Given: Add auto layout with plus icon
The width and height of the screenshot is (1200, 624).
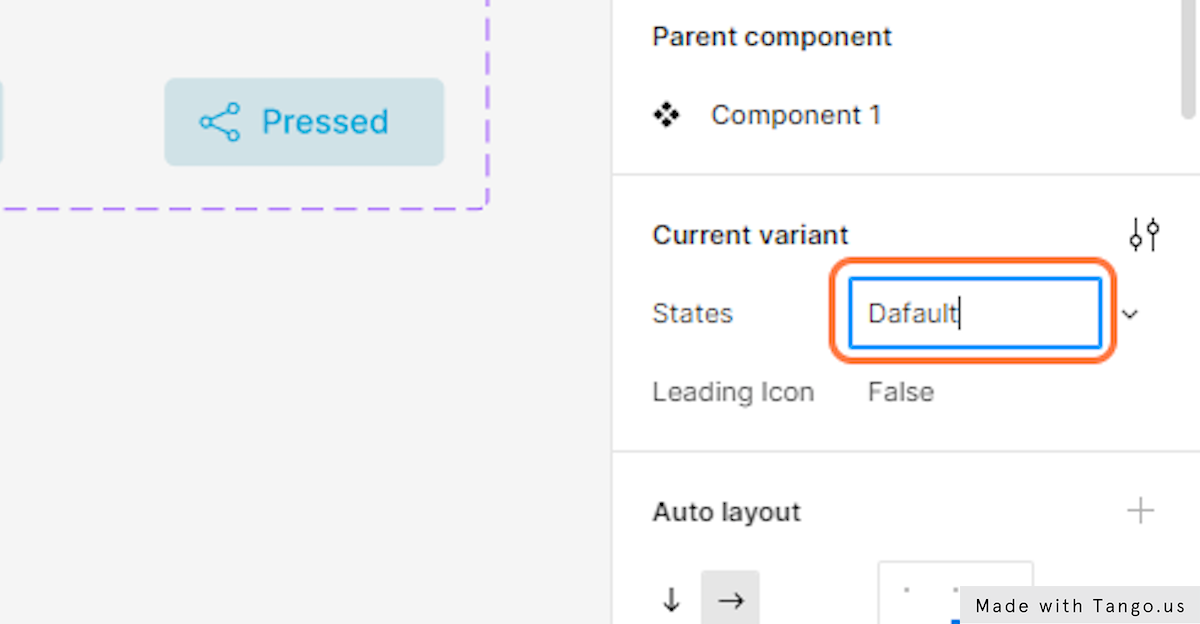Looking at the screenshot, I should [x=1140, y=512].
